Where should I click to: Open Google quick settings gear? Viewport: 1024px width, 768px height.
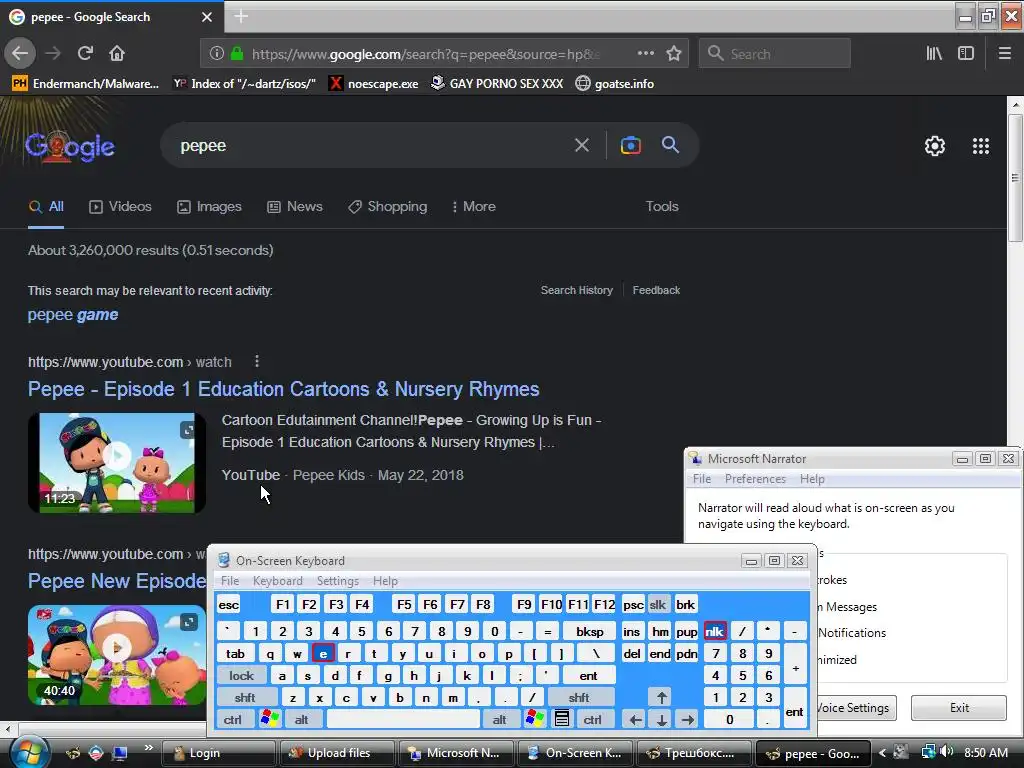click(x=935, y=146)
